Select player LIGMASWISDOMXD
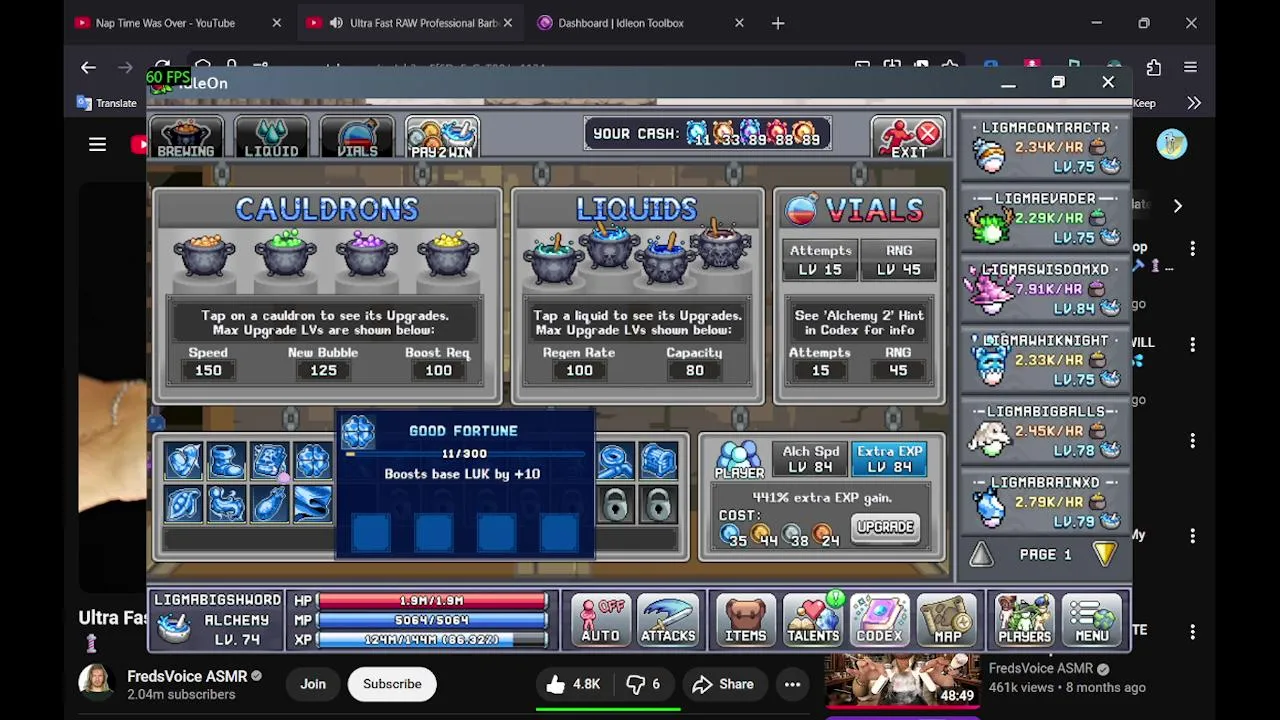 click(1045, 289)
